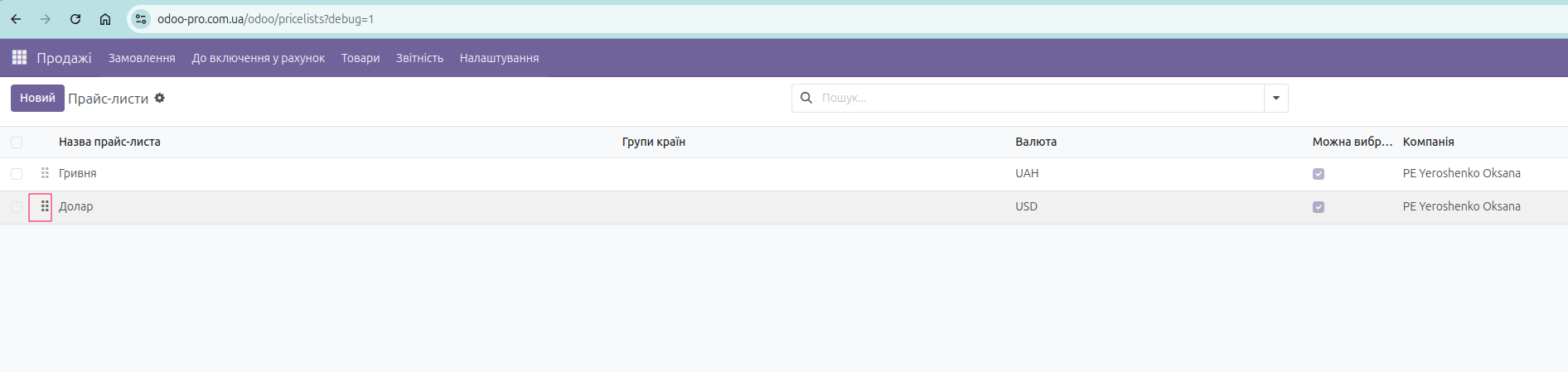1568x372 pixels.
Task: Open the gear actions menu beside Прайс-листи
Action: tap(160, 98)
